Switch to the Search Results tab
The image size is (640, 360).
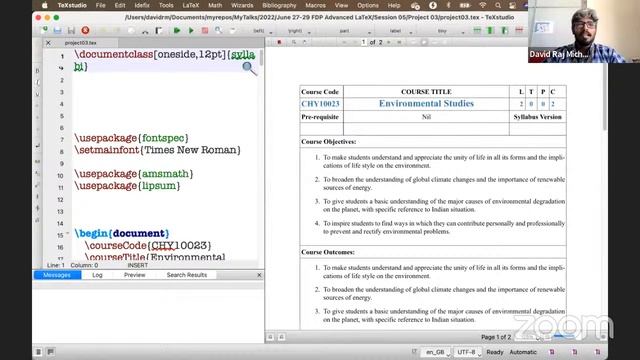tap(187, 275)
